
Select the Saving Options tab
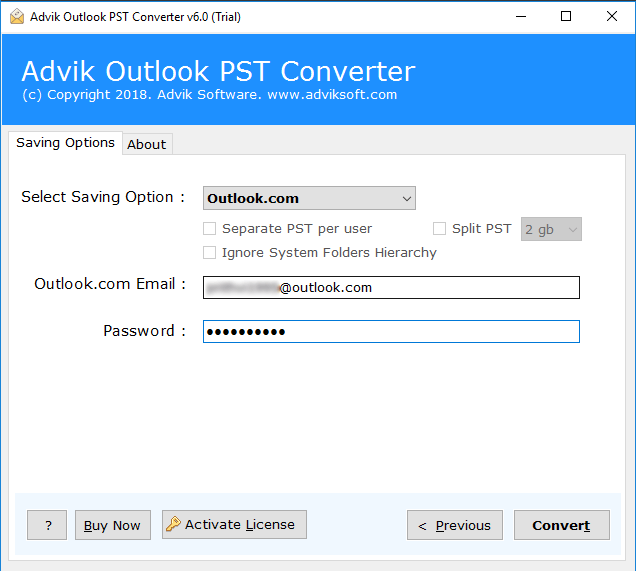[65, 143]
